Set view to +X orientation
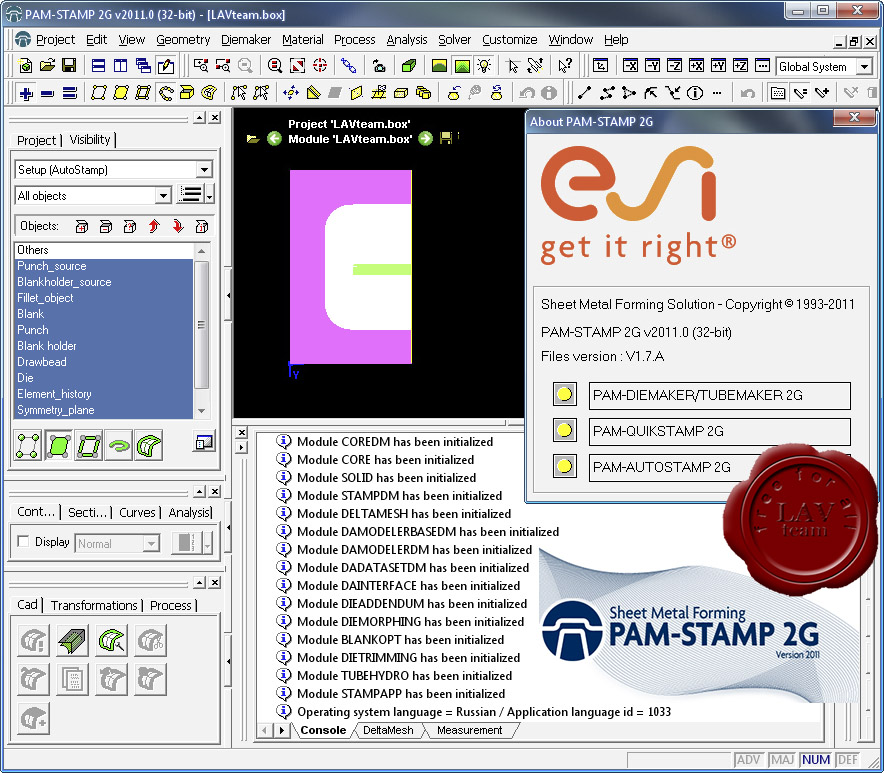Viewport: 884px width, 773px height. pyautogui.click(x=696, y=66)
